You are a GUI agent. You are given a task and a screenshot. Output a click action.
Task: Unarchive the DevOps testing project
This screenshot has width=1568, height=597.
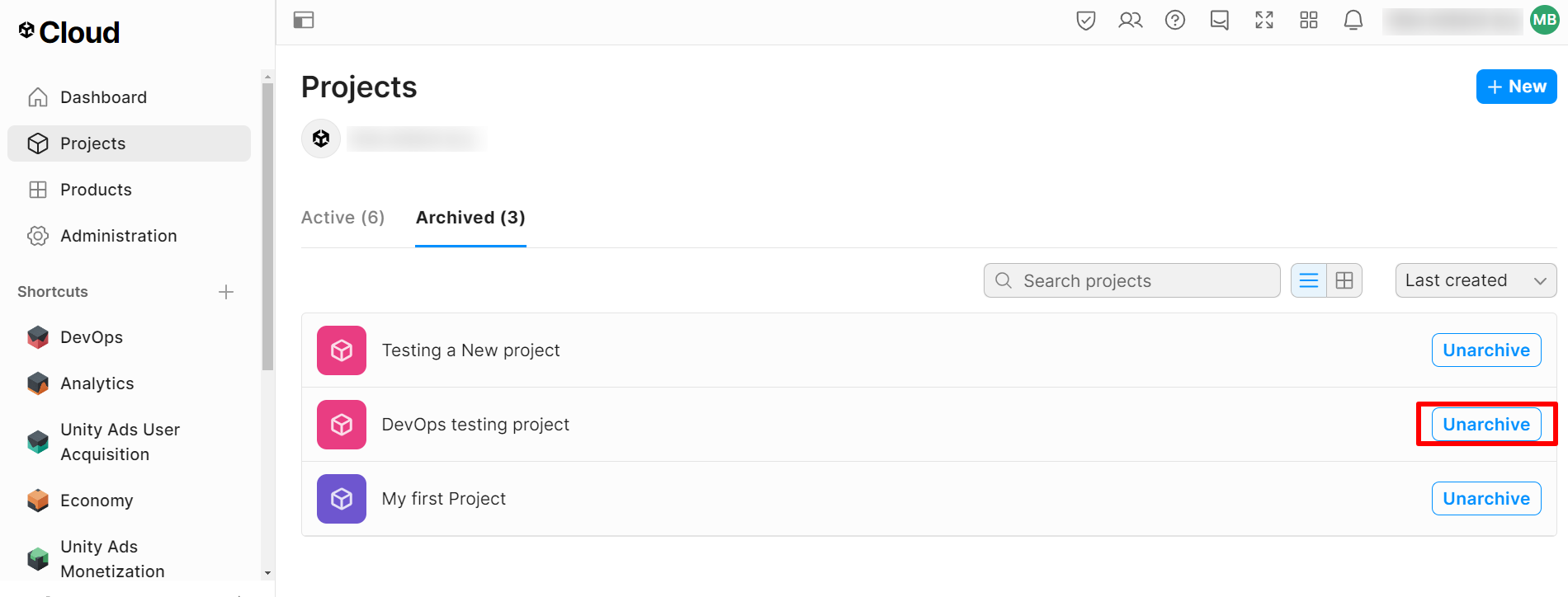point(1485,425)
